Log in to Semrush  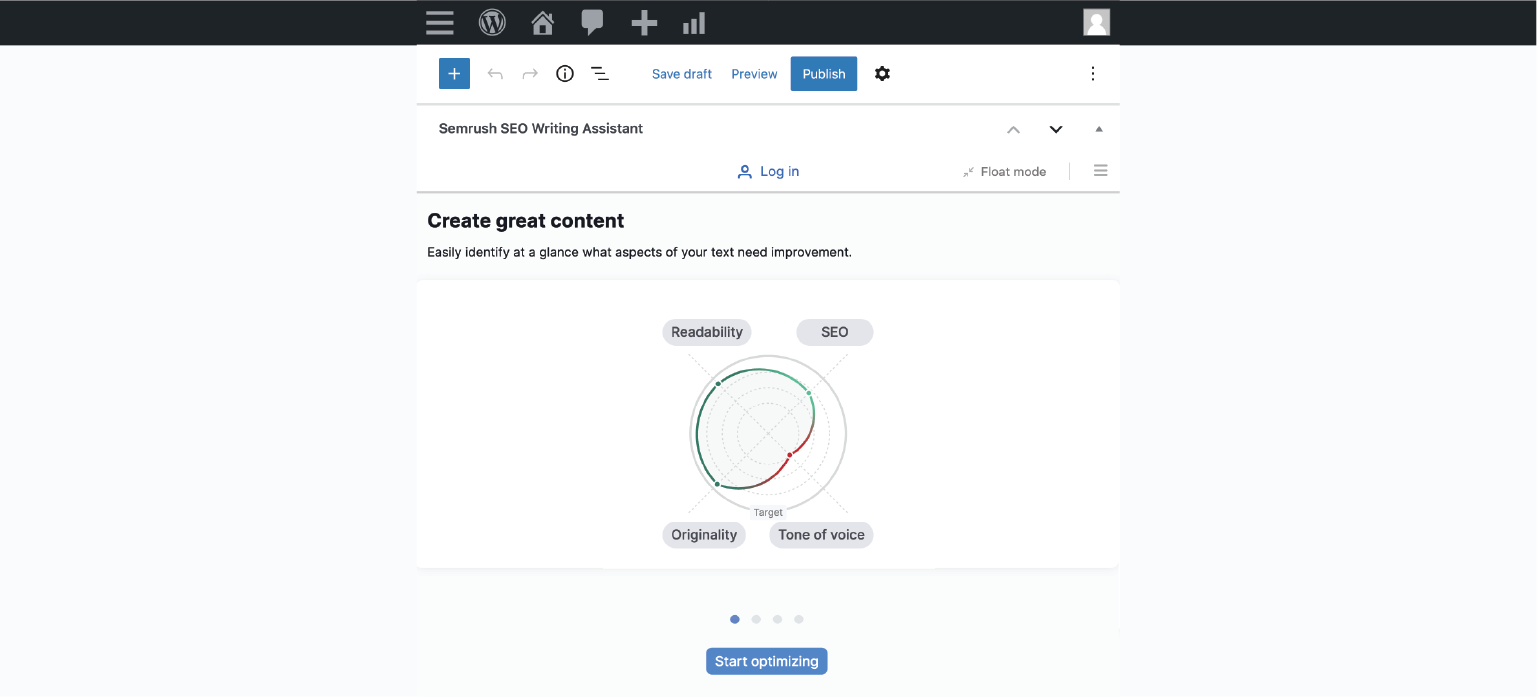pos(768,172)
